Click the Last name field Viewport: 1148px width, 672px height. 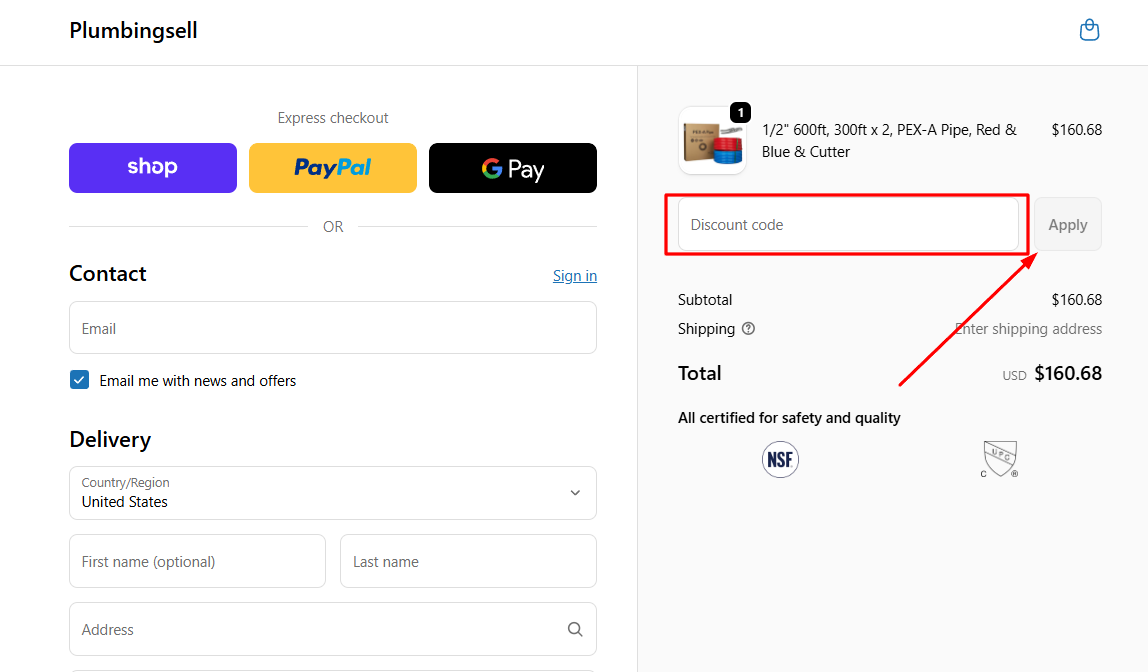(469, 561)
